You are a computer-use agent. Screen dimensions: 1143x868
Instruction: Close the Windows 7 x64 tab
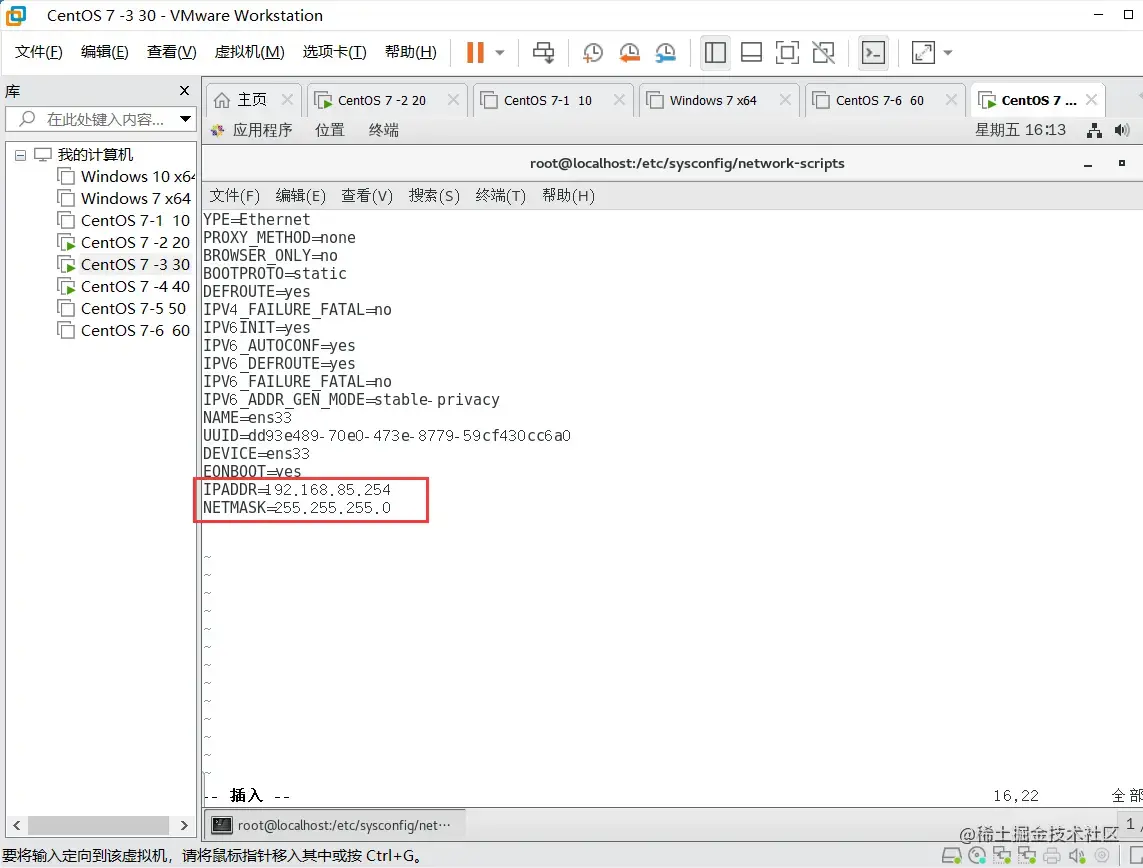point(785,100)
